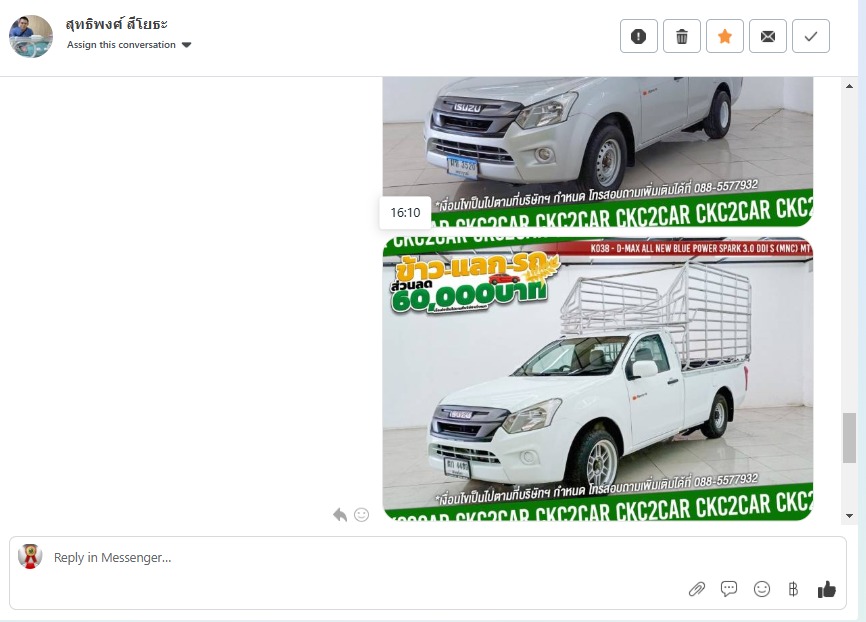The width and height of the screenshot is (866, 622).
Task: Open the customer's profile picture
Action: click(x=31, y=36)
